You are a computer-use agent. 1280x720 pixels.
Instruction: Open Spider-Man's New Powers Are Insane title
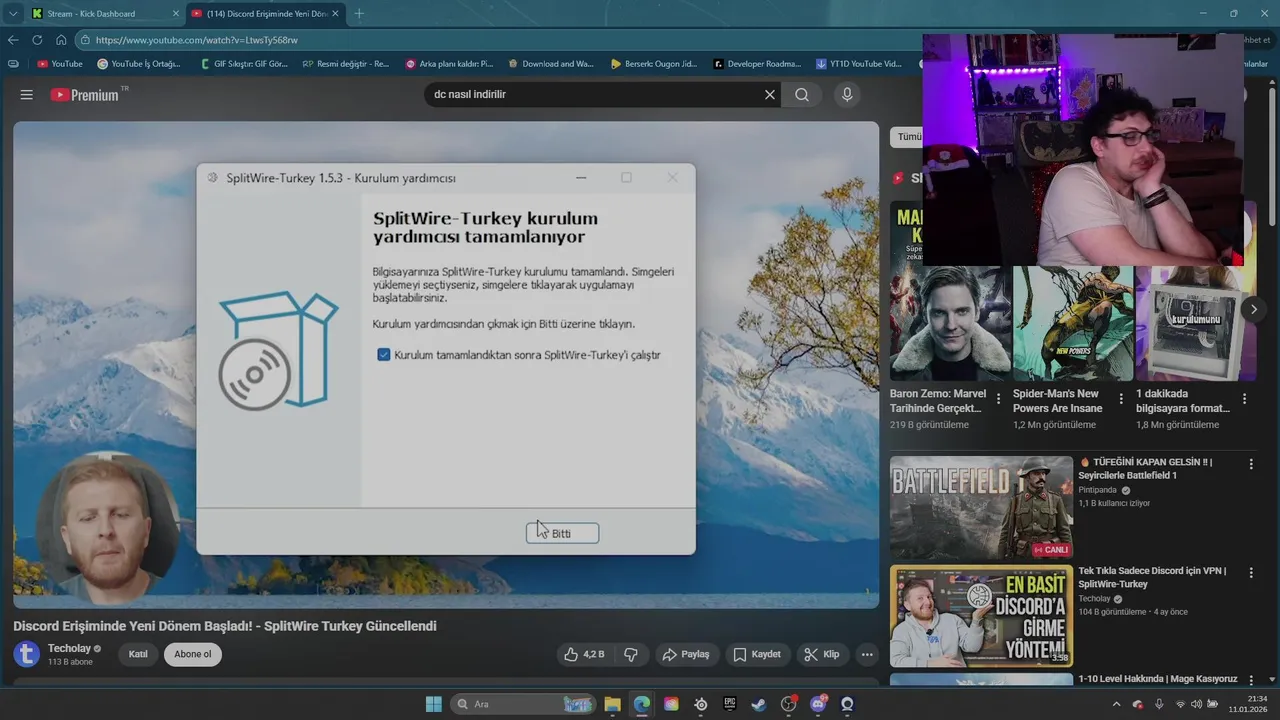tap(1058, 401)
